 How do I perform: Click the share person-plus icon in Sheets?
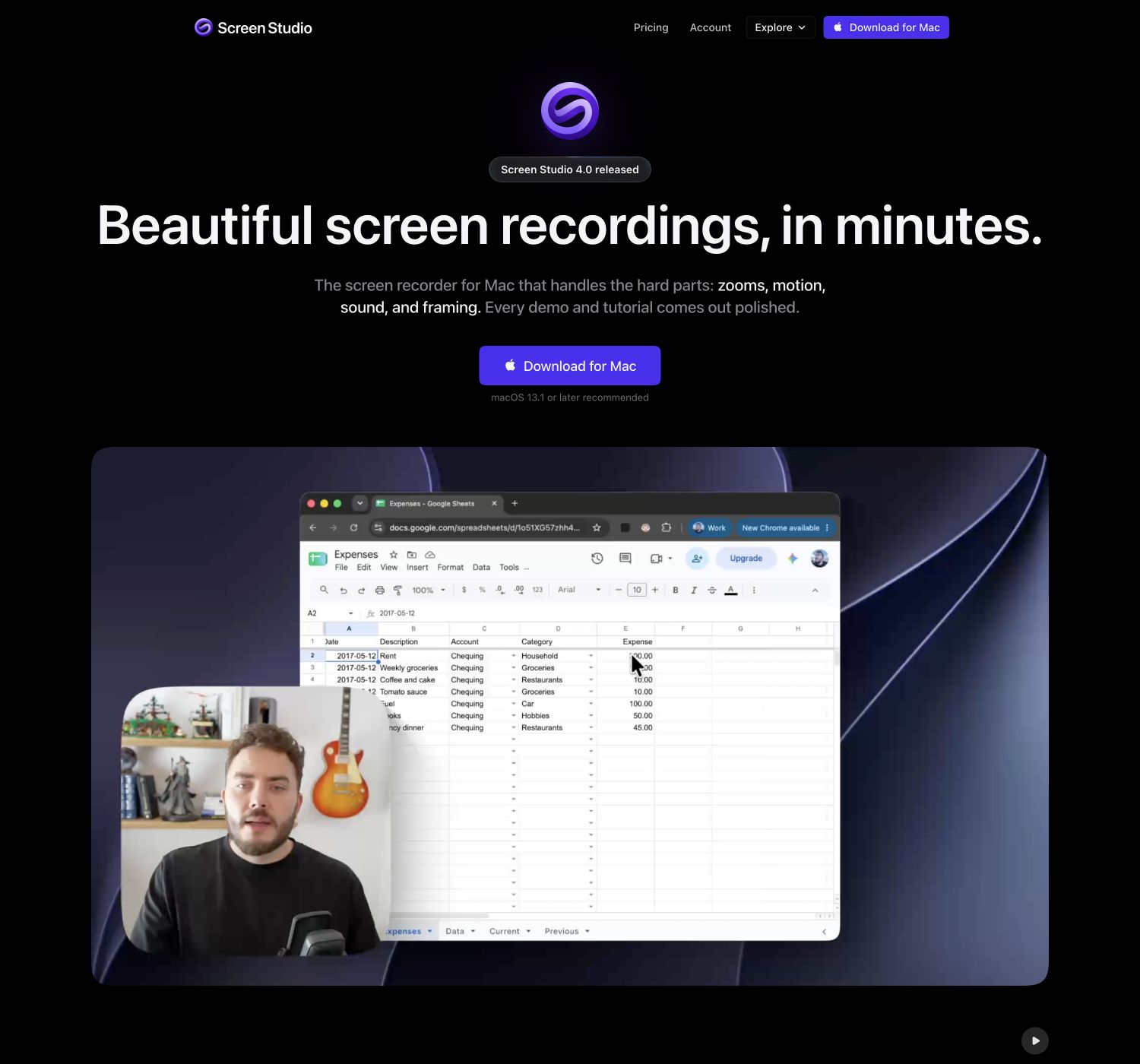pyautogui.click(x=697, y=559)
